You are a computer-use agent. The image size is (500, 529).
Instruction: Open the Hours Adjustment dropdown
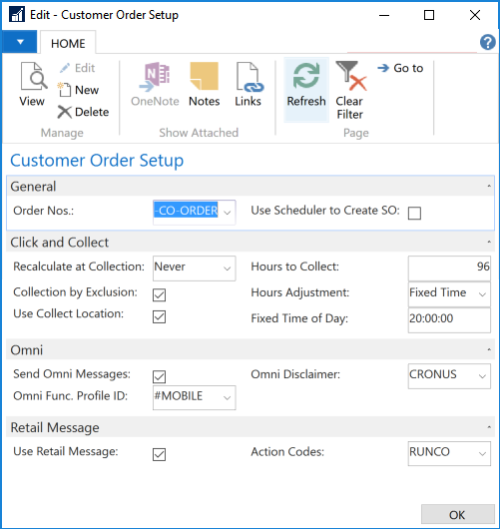(x=482, y=294)
